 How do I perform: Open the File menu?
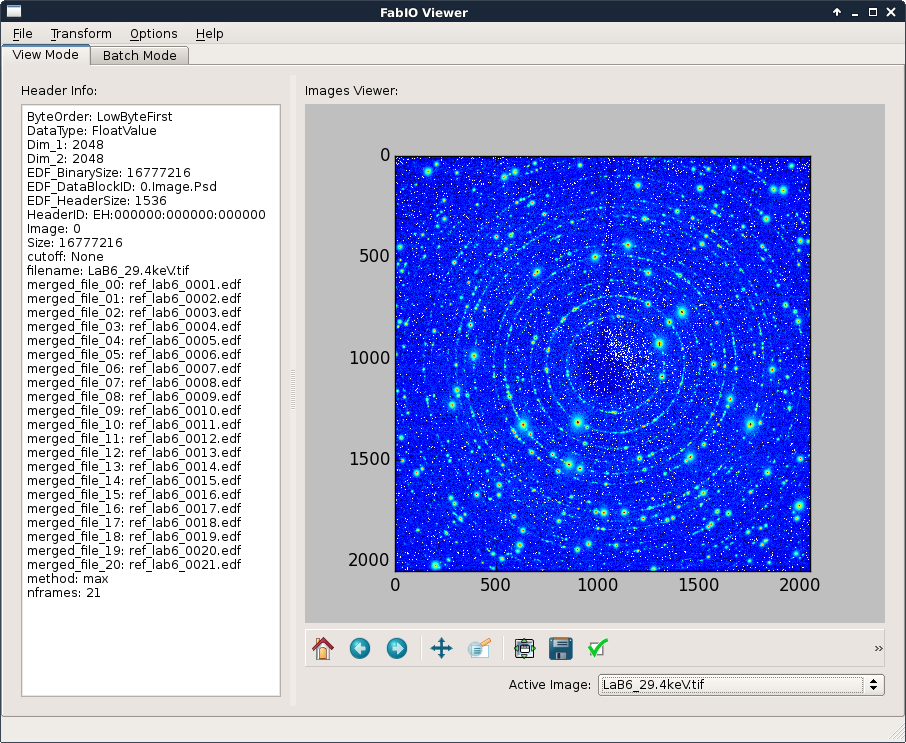coord(22,34)
